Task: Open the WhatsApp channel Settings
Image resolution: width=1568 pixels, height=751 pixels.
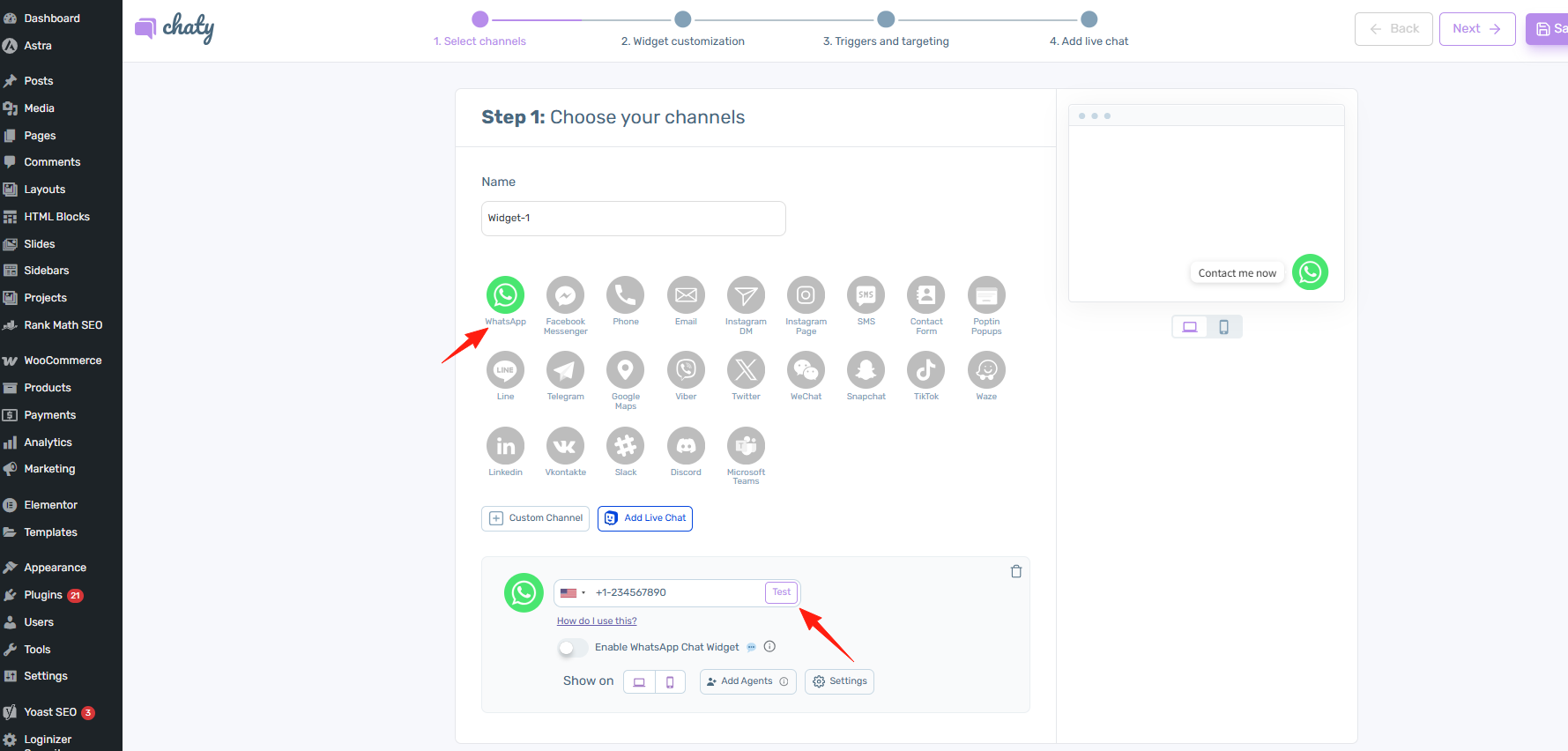Action: [839, 681]
